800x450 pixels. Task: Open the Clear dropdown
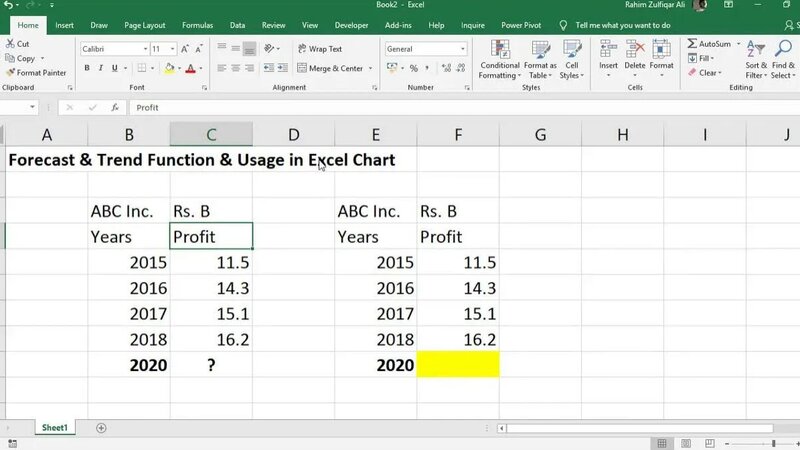tap(705, 73)
